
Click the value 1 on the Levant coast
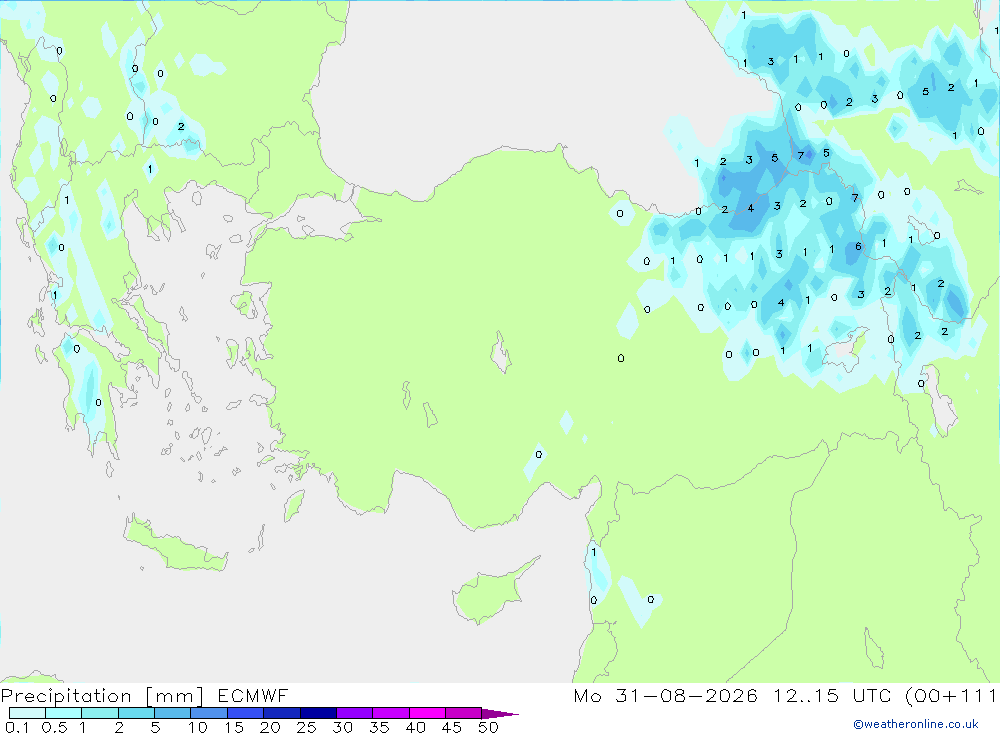[x=594, y=552]
